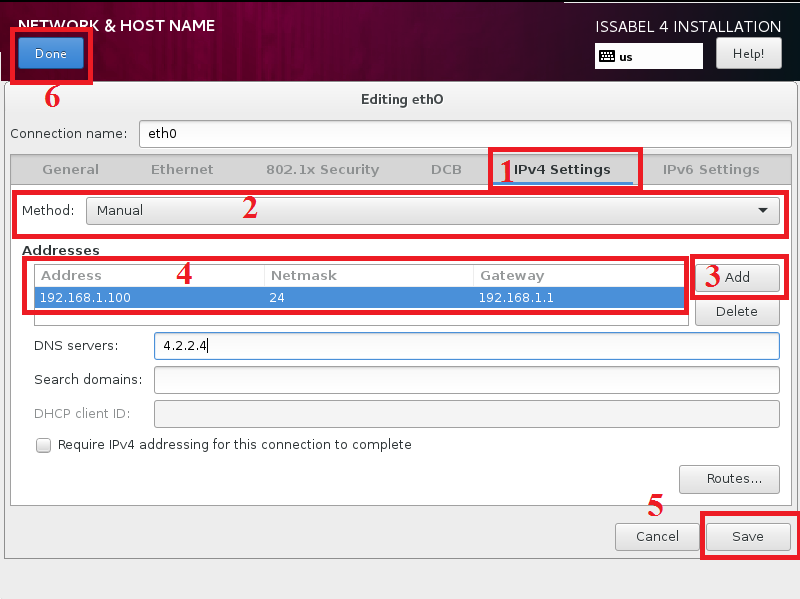Switch to the General tab

click(70, 170)
